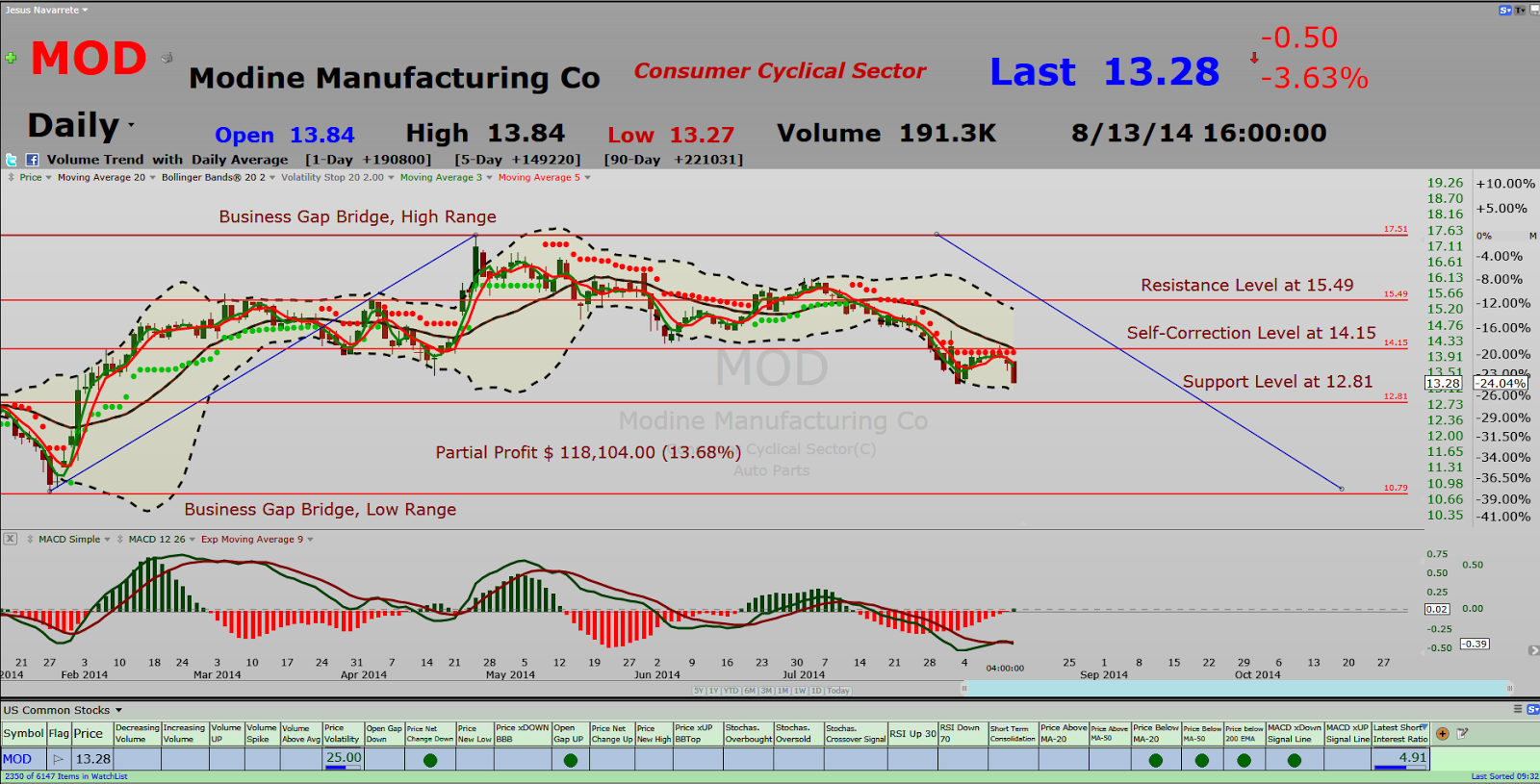Select the 1D range button
1540x784 pixels.
point(816,691)
